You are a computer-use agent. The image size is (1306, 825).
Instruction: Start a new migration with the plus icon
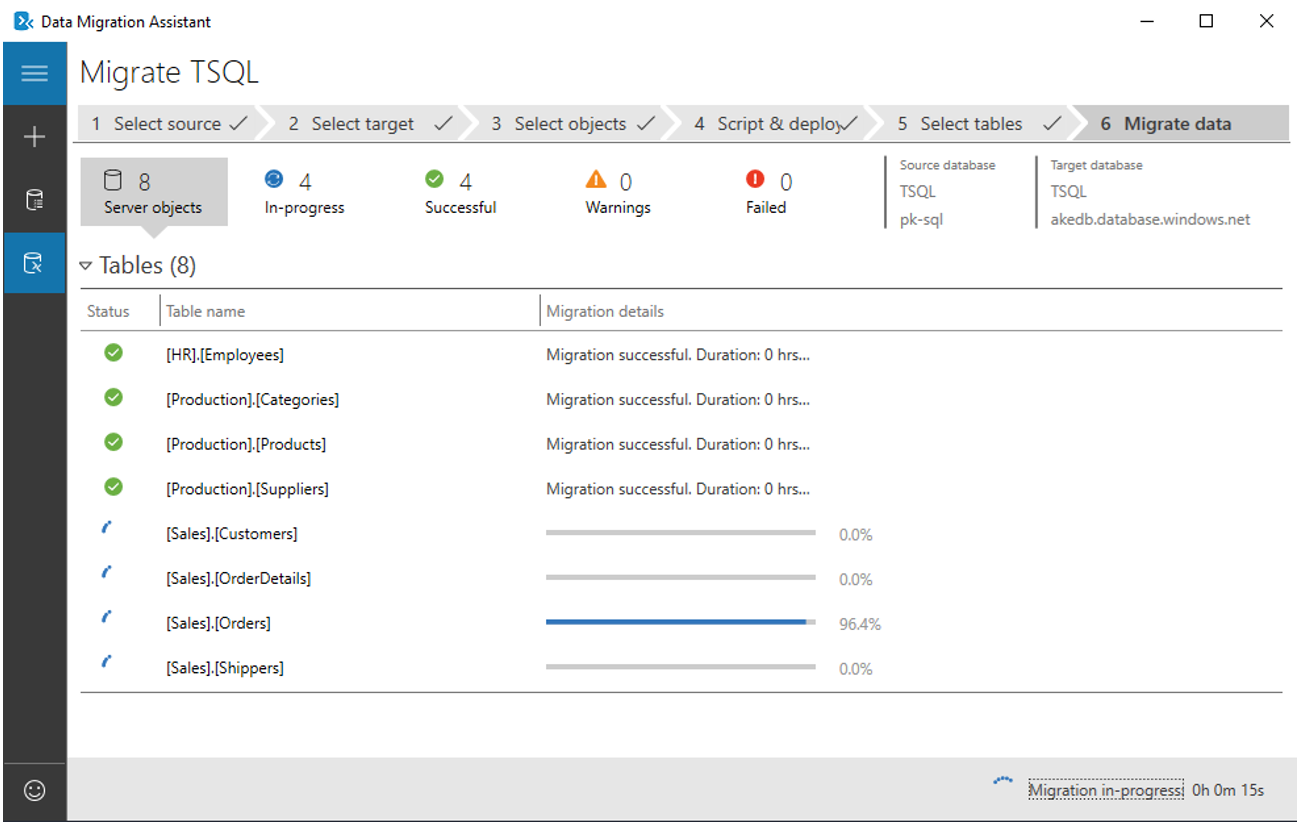[x=35, y=136]
